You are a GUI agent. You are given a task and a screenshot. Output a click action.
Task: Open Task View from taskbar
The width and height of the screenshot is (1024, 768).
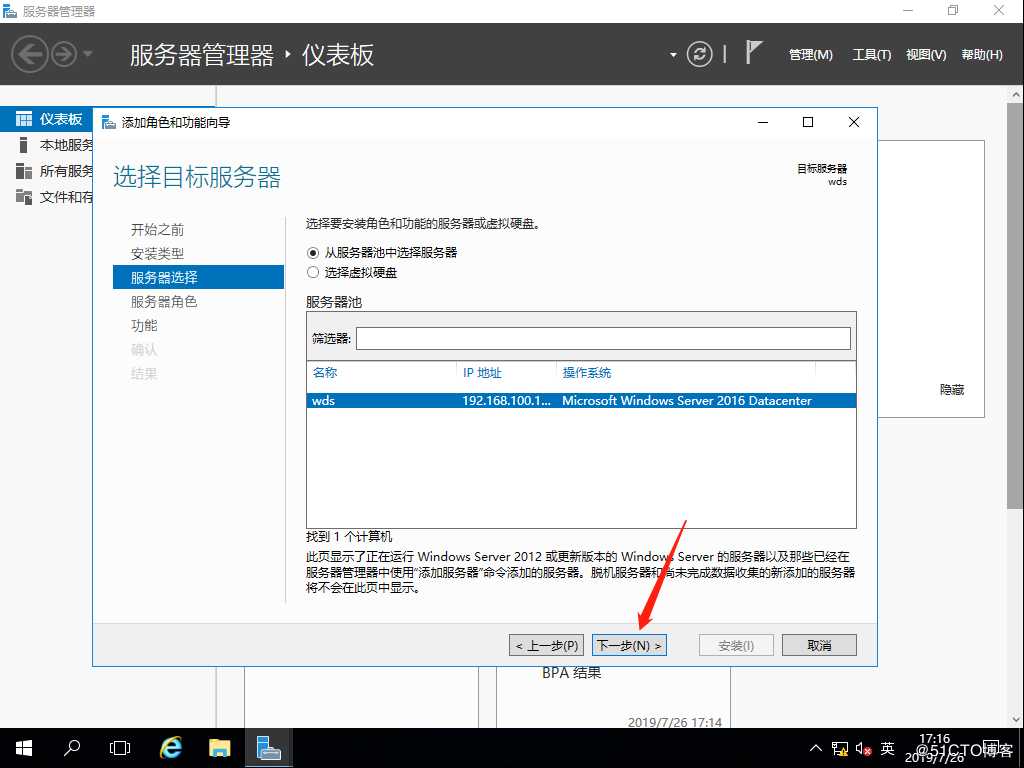click(x=120, y=748)
